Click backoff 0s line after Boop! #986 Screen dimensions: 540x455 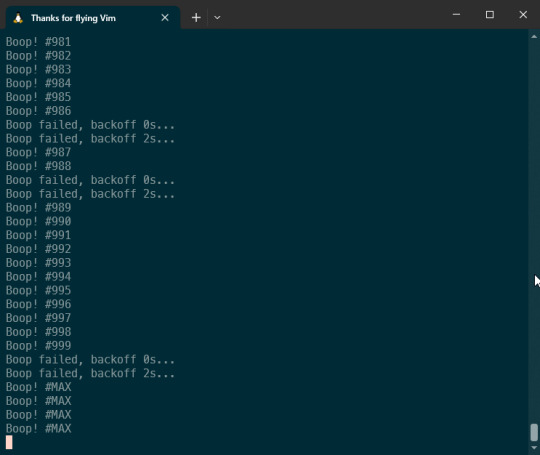(x=90, y=125)
